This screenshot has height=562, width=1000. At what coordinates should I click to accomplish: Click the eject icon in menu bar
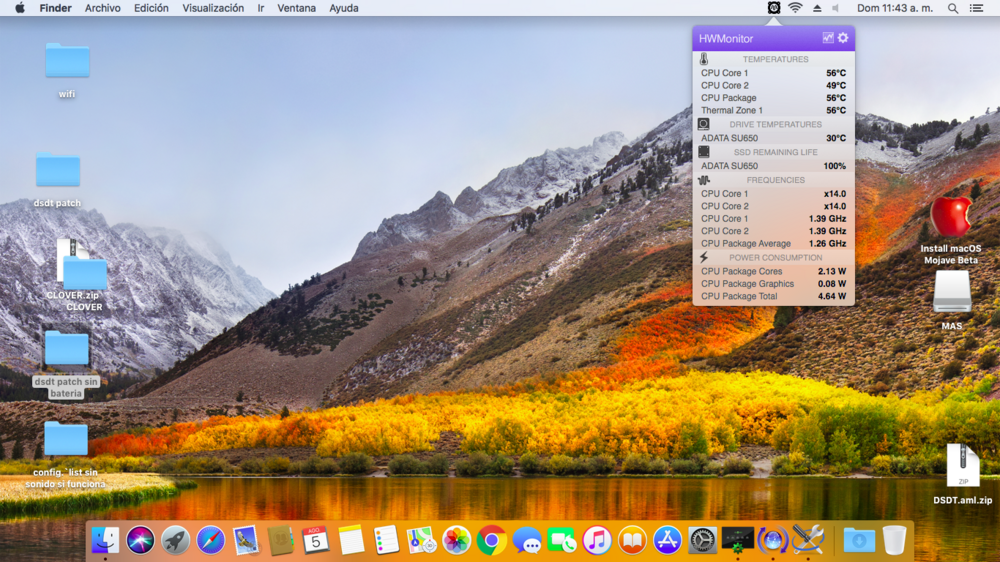pyautogui.click(x=816, y=8)
